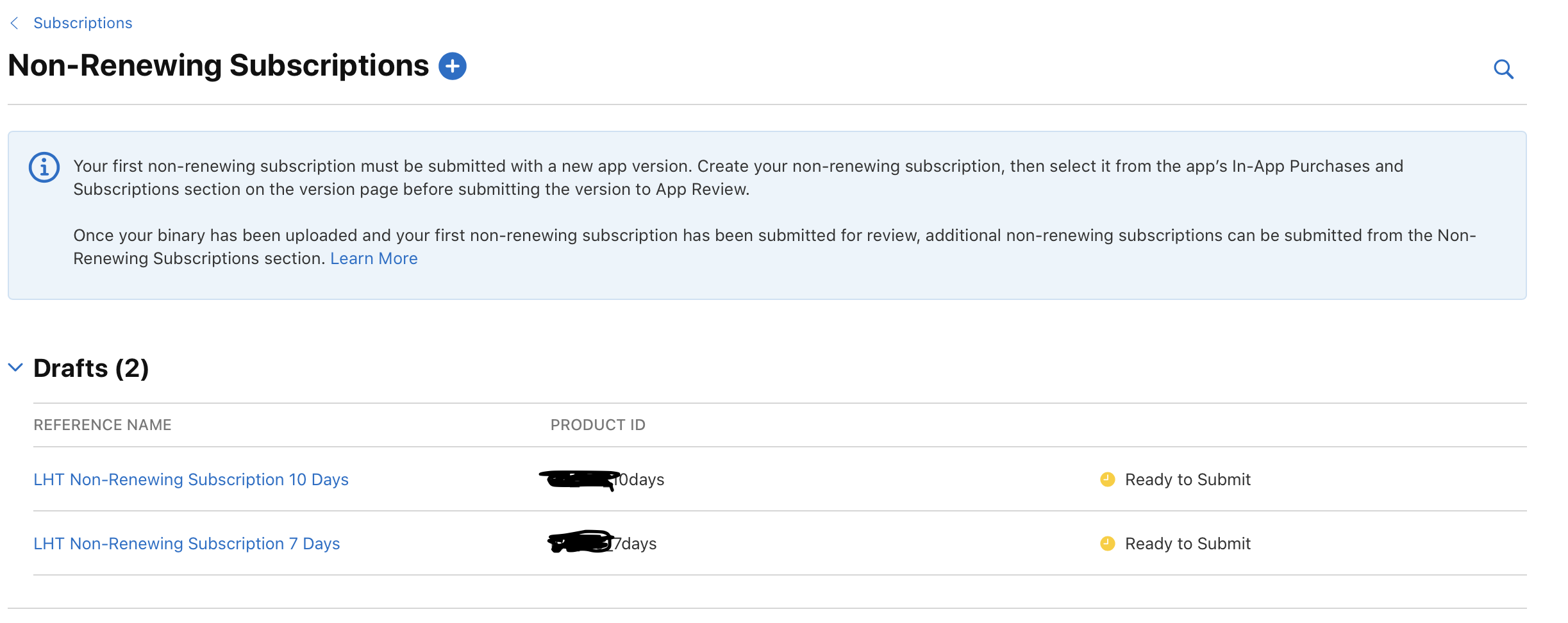The image size is (1568, 623).
Task: Click the Ready to Submit status on first row
Action: tap(1189, 479)
